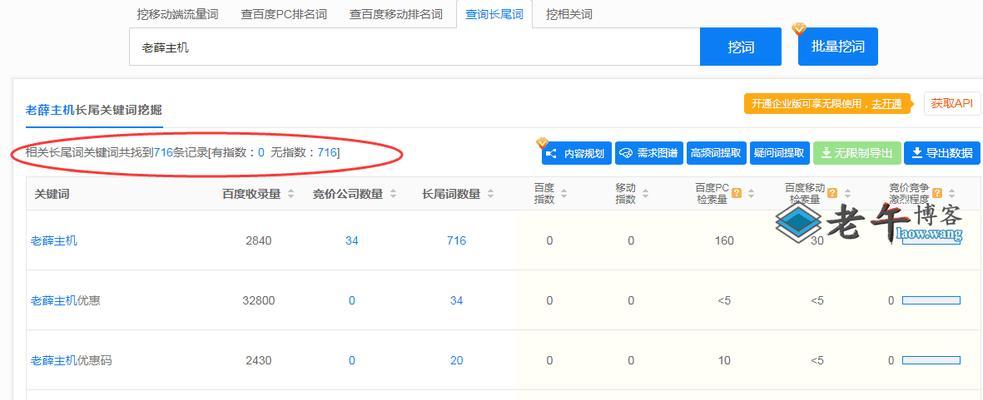Click the 疑问词提取 button

click(779, 153)
